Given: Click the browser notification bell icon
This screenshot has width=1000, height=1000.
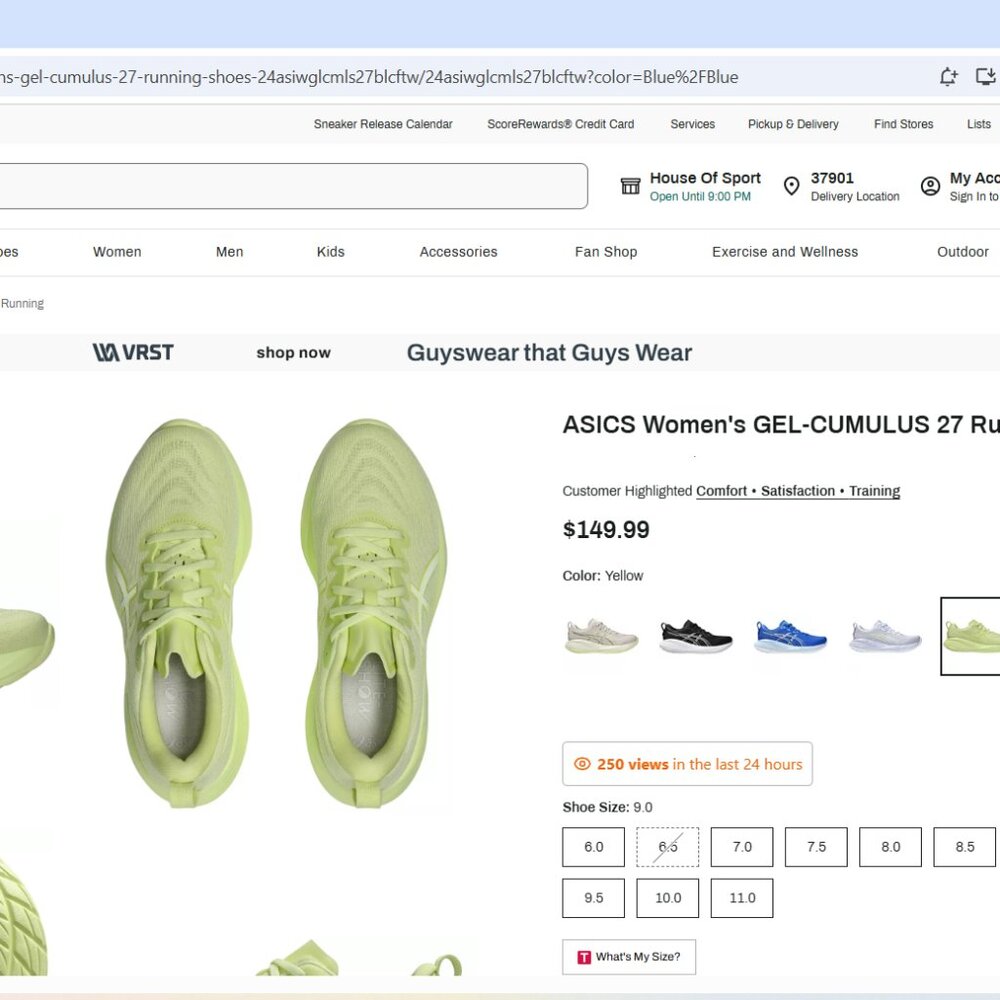Looking at the screenshot, I should (x=948, y=77).
